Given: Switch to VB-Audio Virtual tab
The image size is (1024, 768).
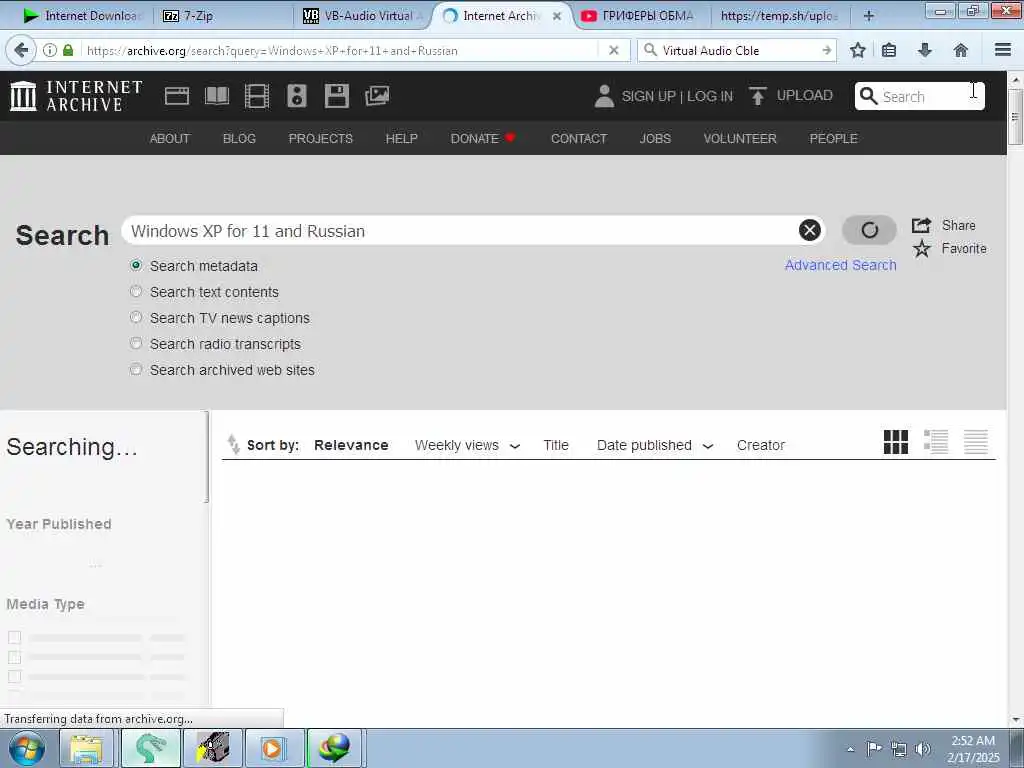Looking at the screenshot, I should [363, 16].
